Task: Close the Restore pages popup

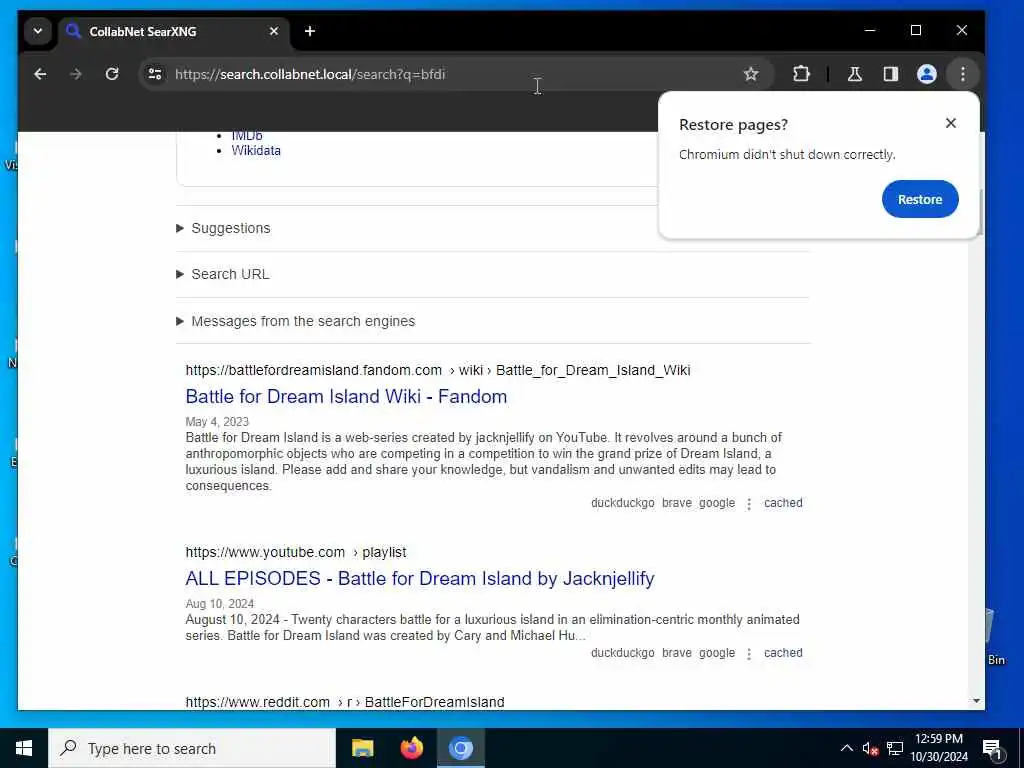Action: tap(951, 123)
